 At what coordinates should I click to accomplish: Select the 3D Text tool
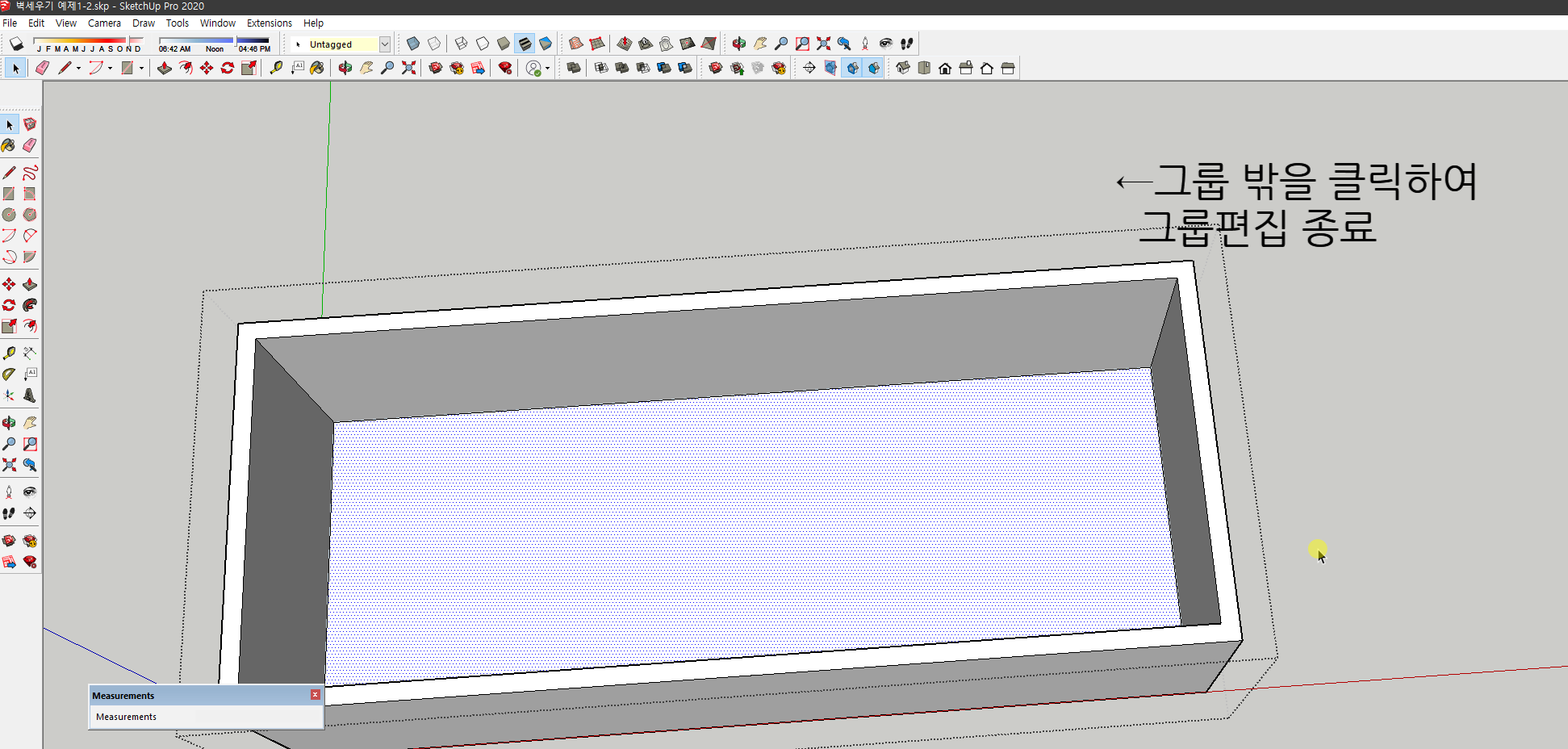tap(30, 395)
